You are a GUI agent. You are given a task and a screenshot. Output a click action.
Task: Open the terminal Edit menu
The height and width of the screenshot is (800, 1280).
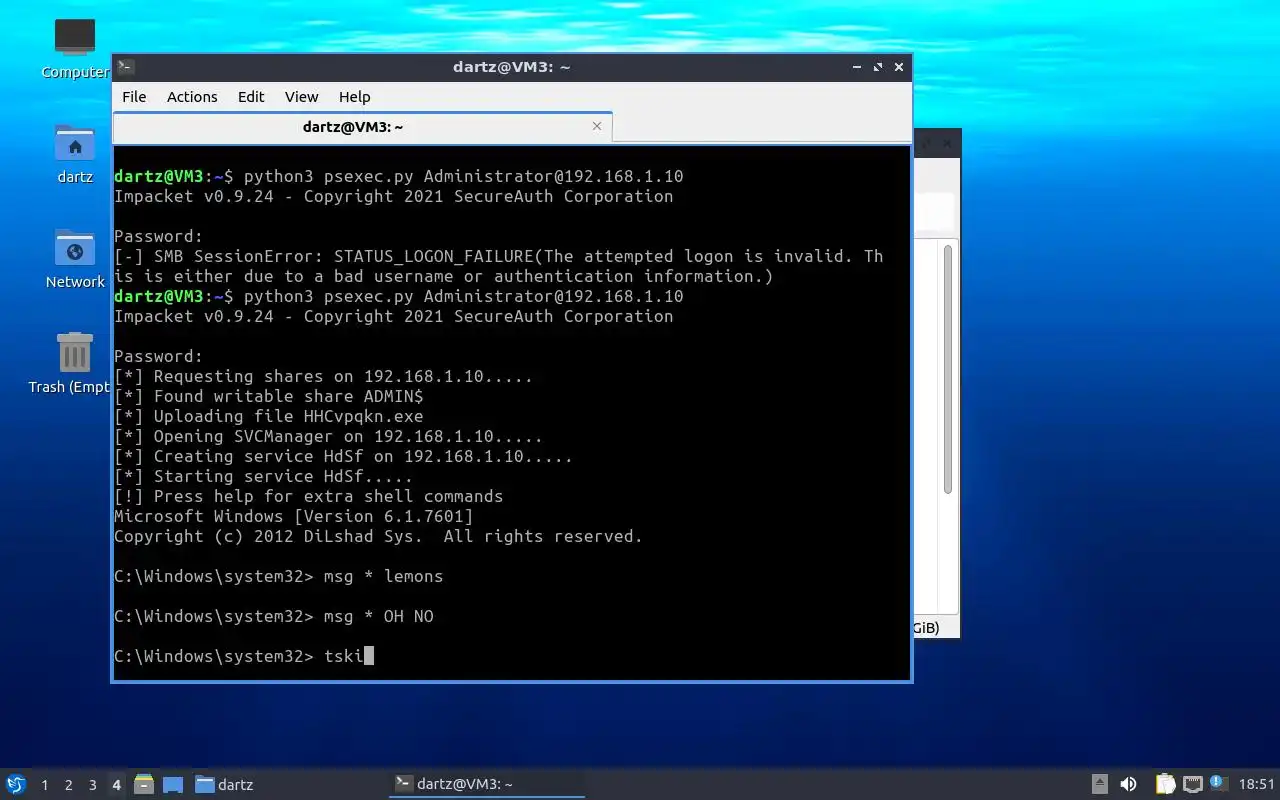point(251,97)
